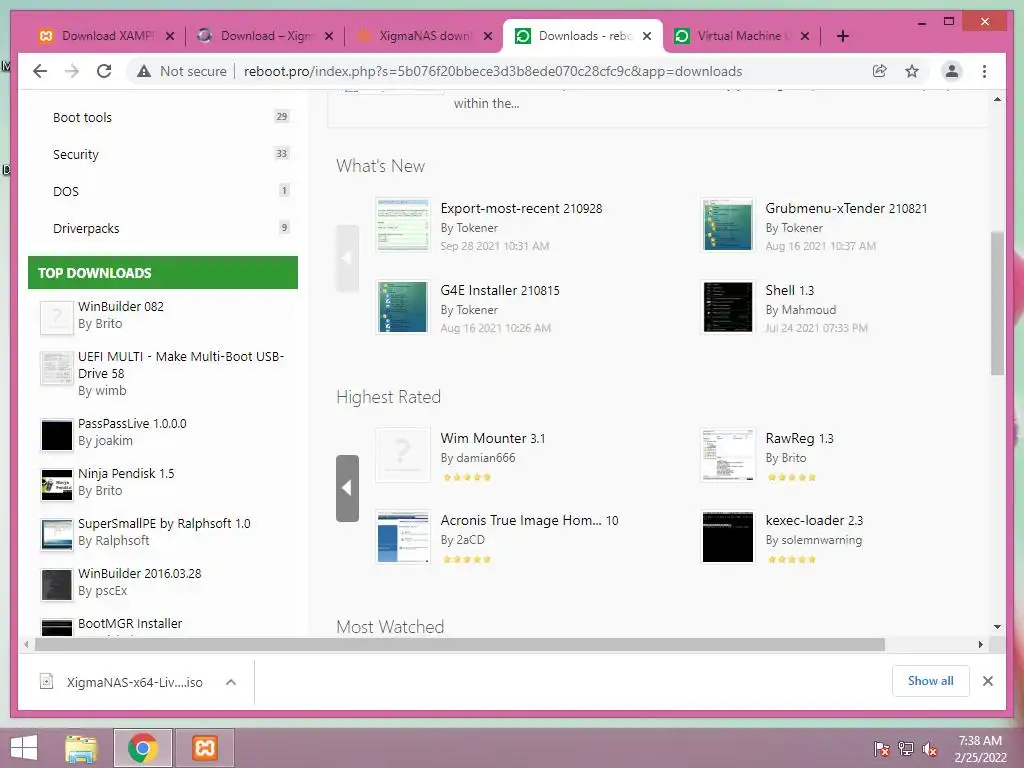This screenshot has width=1024, height=768.
Task: Open the Security category
Action: [x=76, y=155]
